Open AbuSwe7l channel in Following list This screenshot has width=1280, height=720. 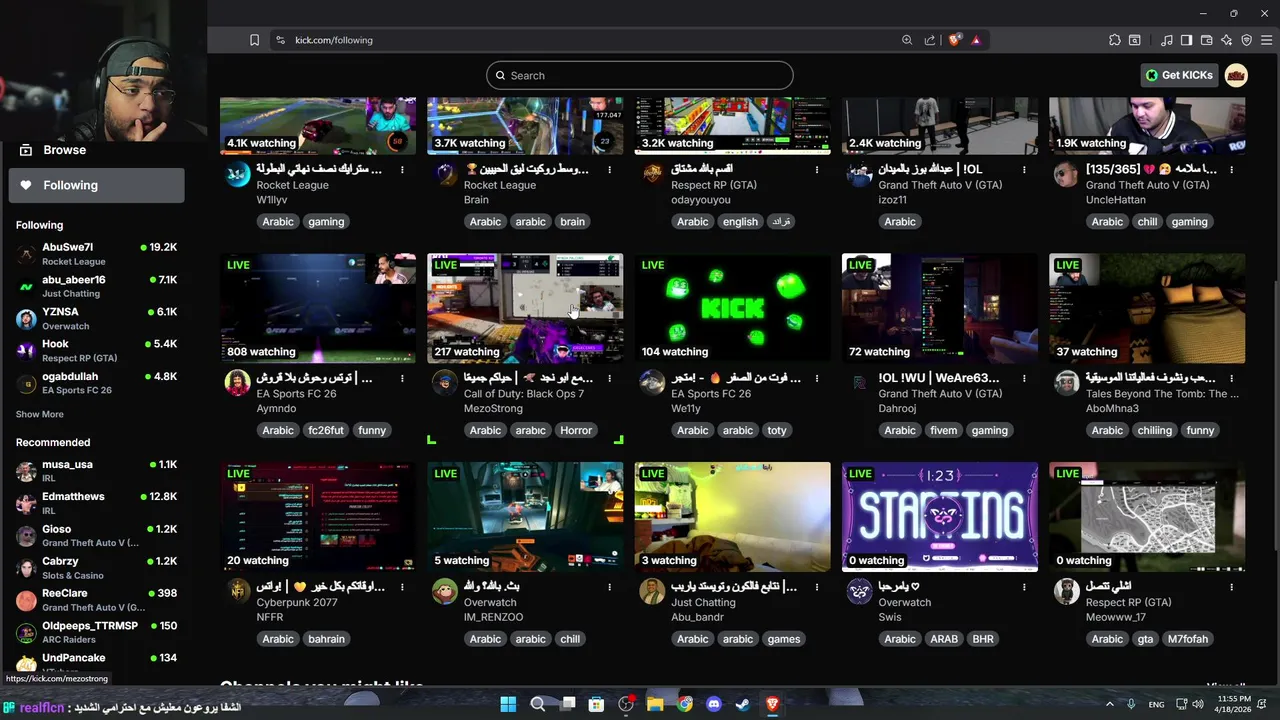coord(96,254)
